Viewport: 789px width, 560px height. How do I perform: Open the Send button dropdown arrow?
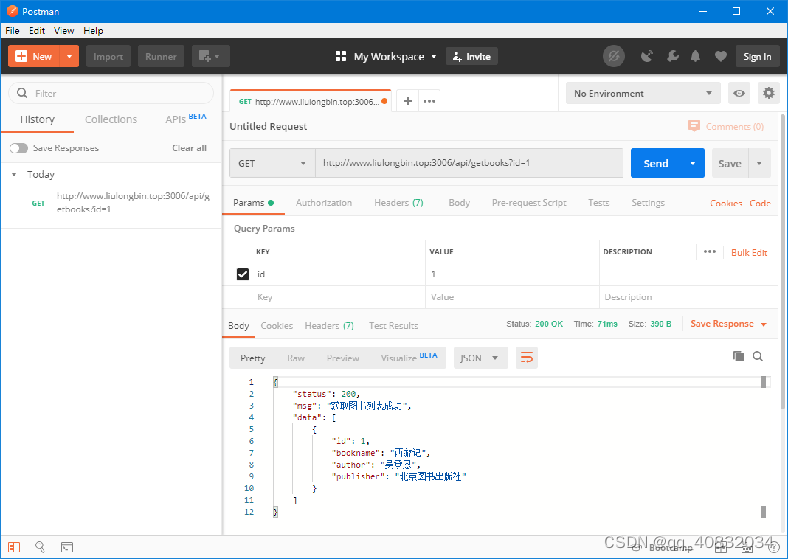tap(693, 163)
